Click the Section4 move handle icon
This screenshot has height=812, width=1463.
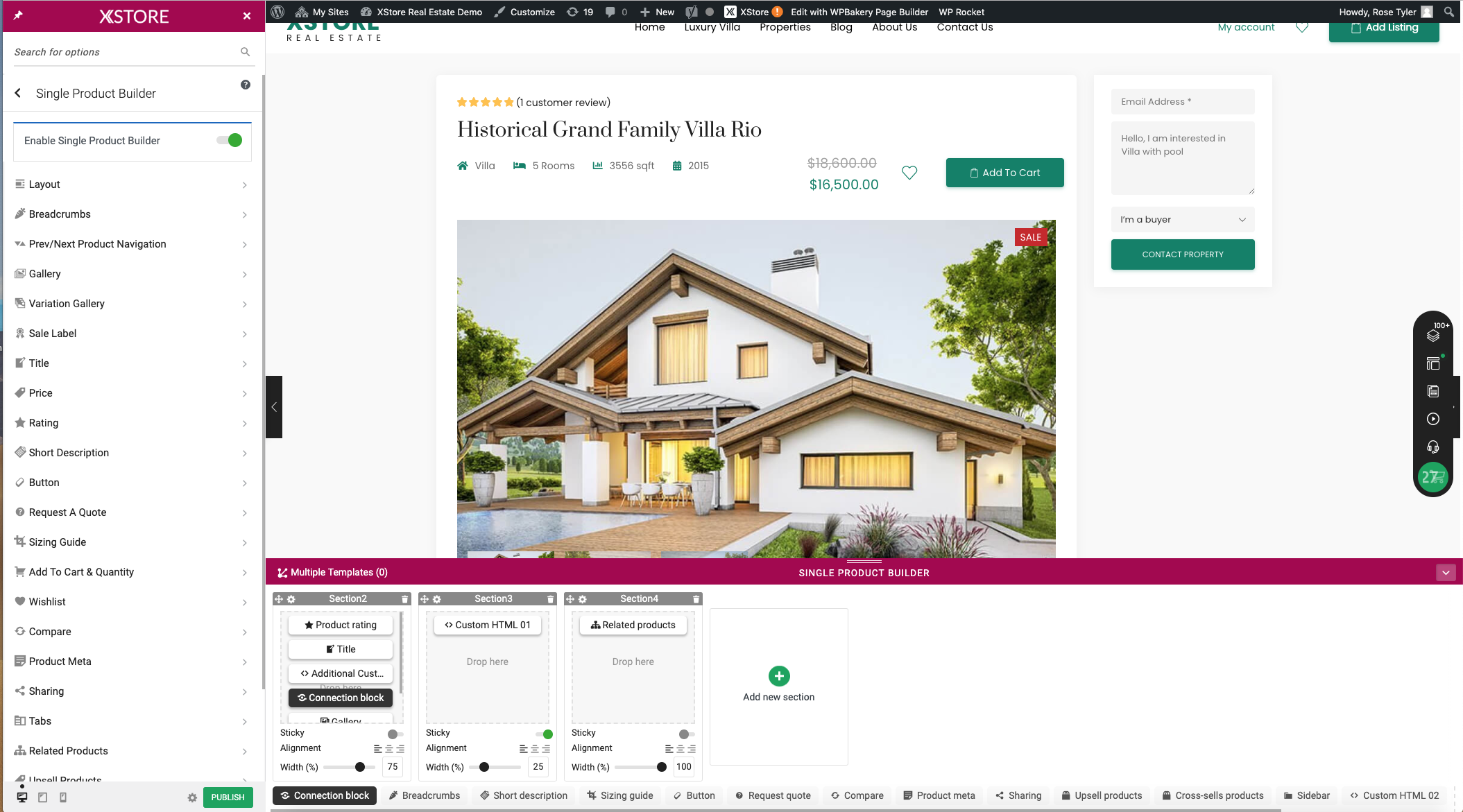click(570, 599)
